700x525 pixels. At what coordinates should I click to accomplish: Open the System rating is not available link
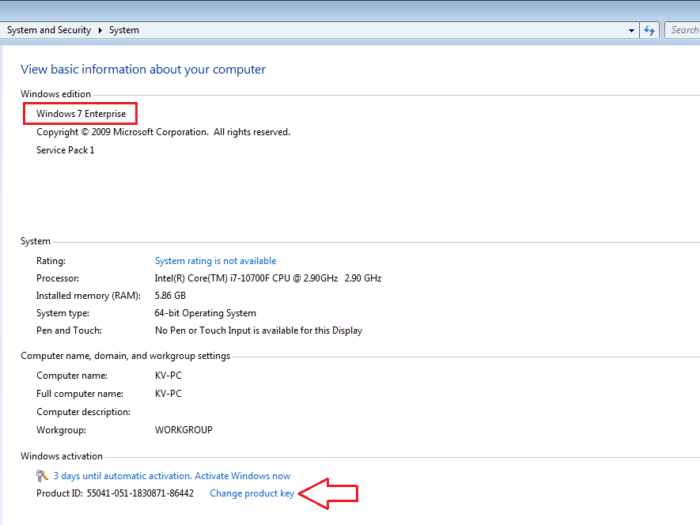(215, 261)
